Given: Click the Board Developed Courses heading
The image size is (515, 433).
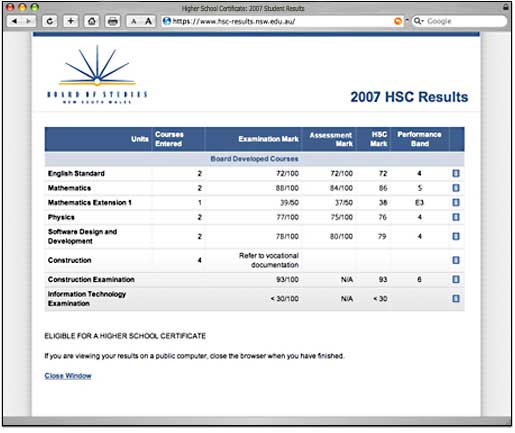Looking at the screenshot, I should pos(254,159).
